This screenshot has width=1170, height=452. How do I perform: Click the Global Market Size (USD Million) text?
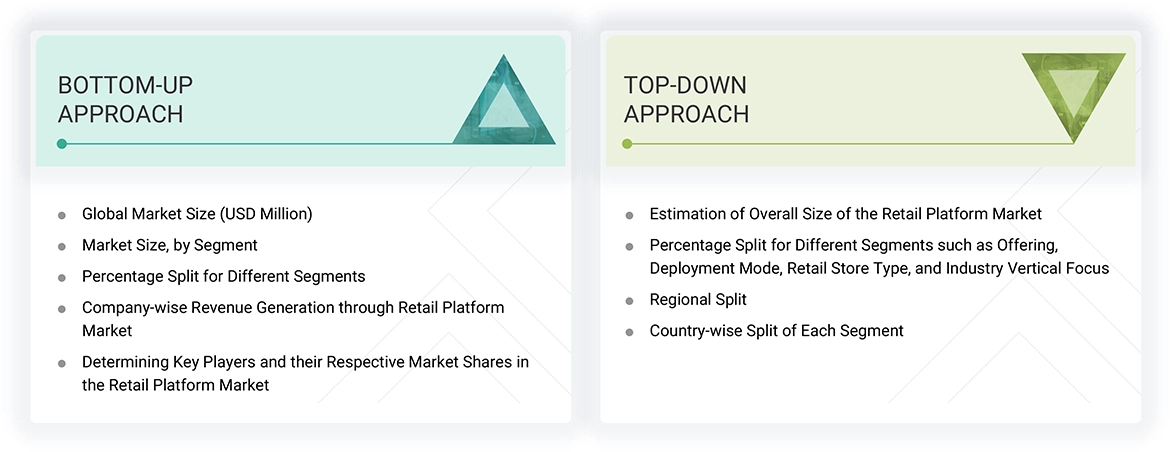point(197,214)
